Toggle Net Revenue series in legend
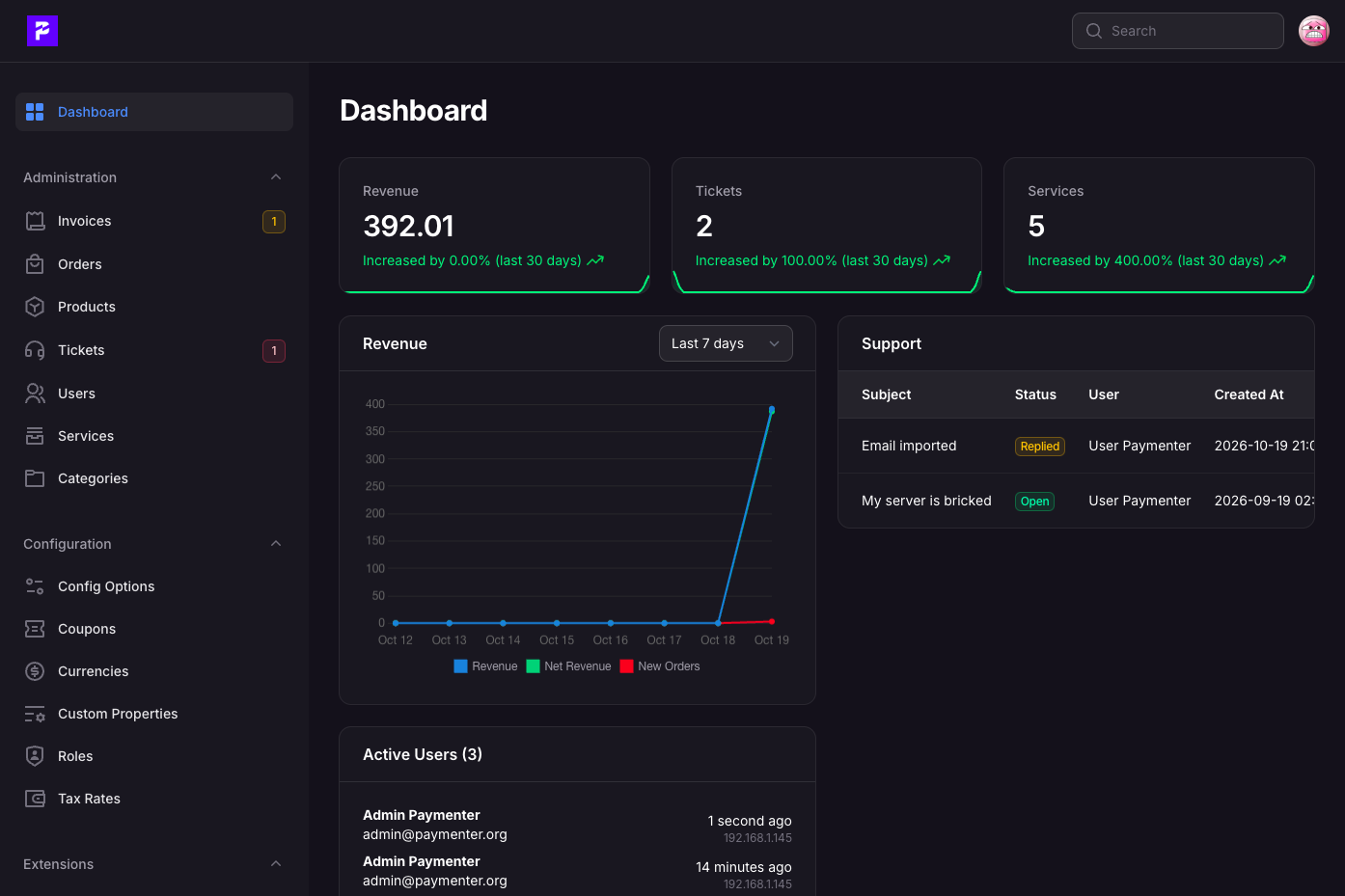 tap(568, 666)
